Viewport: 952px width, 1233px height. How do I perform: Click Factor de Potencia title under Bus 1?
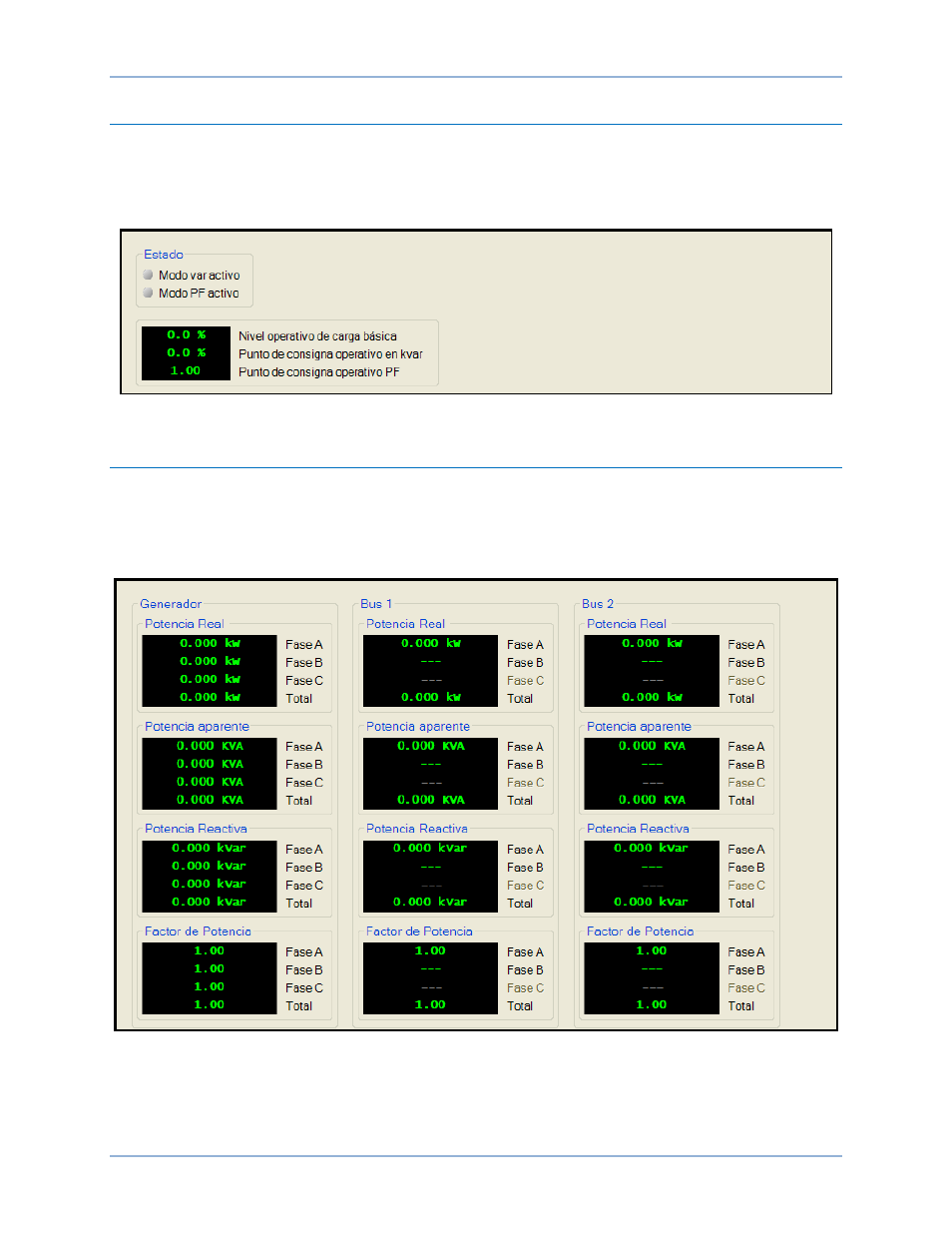419,931
